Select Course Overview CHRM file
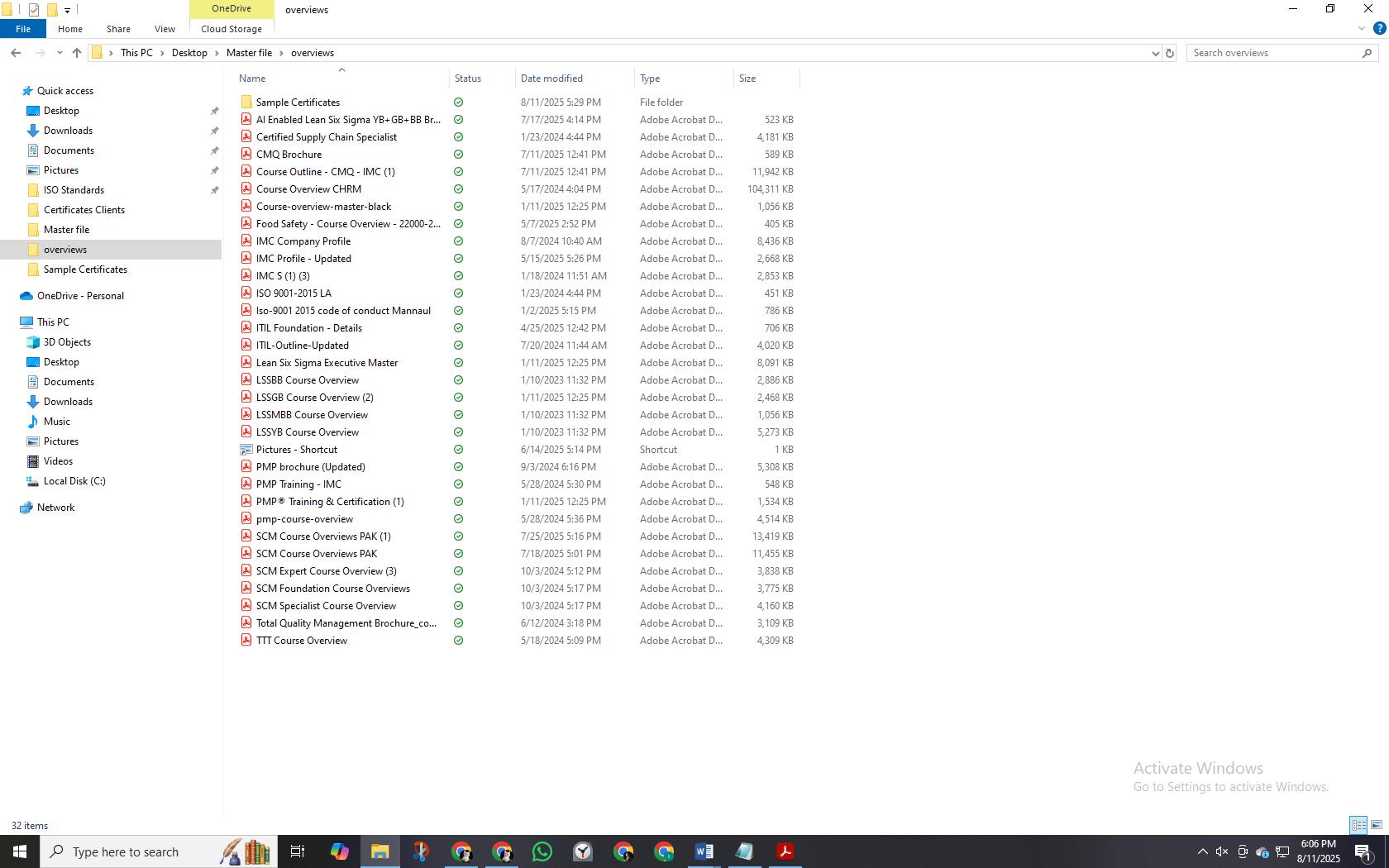The image size is (1389, 868). pyautogui.click(x=308, y=189)
